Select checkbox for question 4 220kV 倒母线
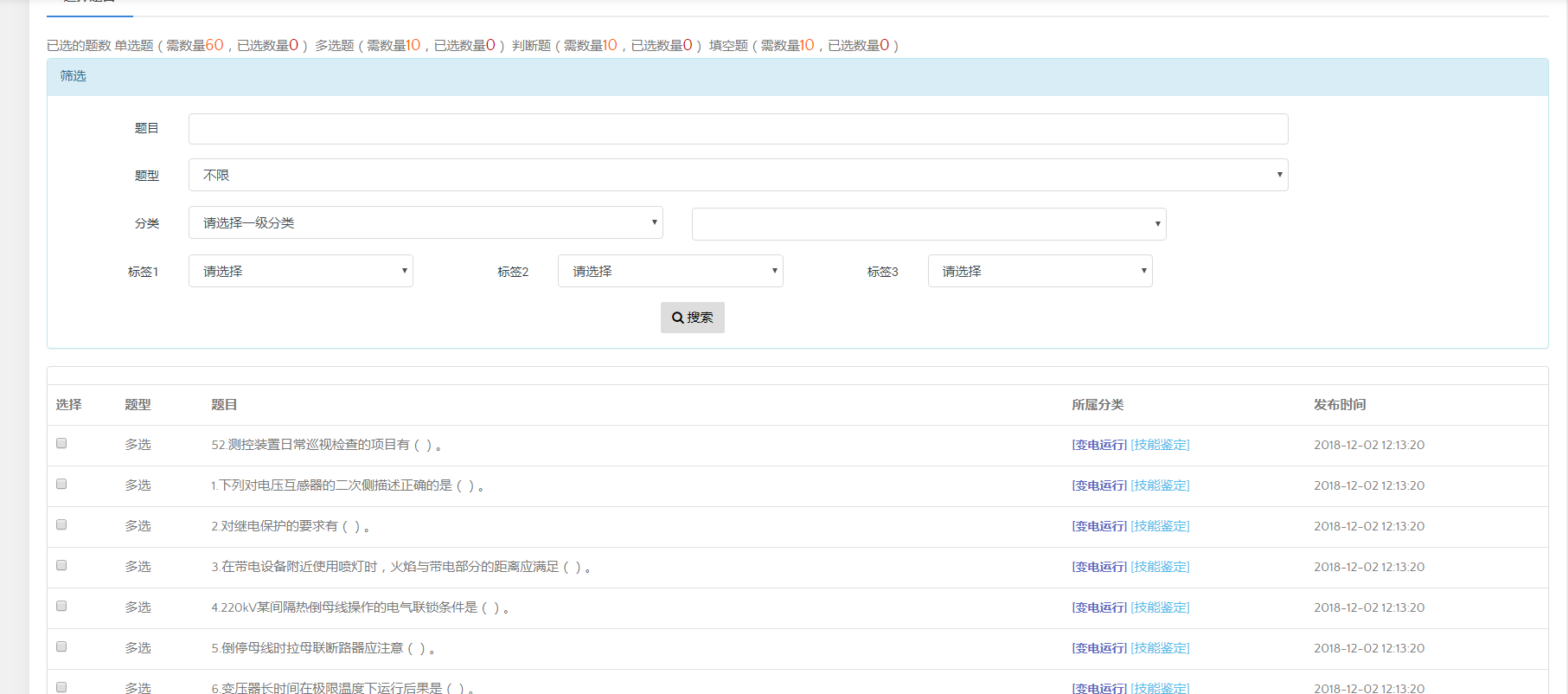This screenshot has height=694, width=1568. pos(61,606)
